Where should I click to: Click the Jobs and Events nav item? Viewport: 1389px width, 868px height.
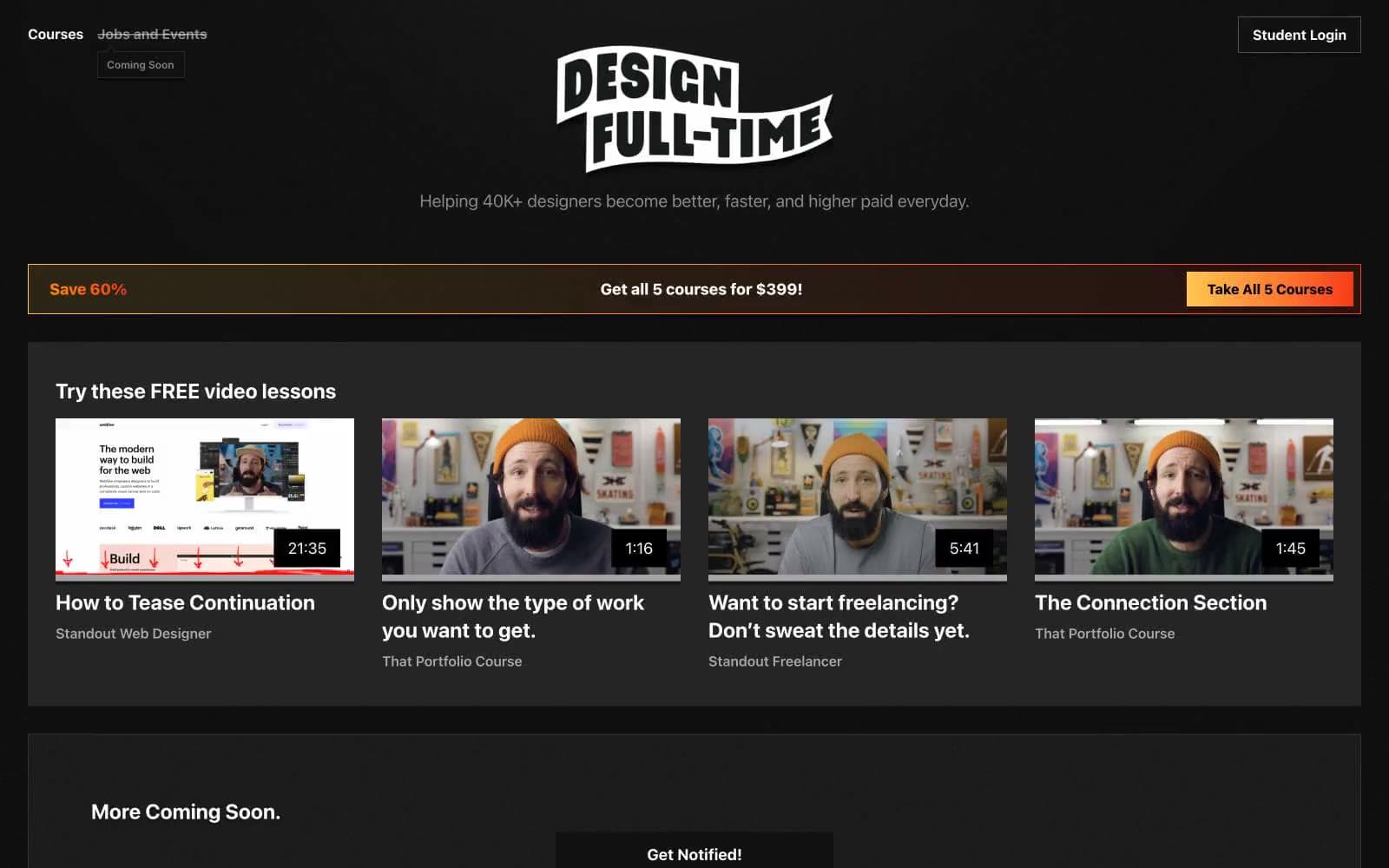[152, 35]
